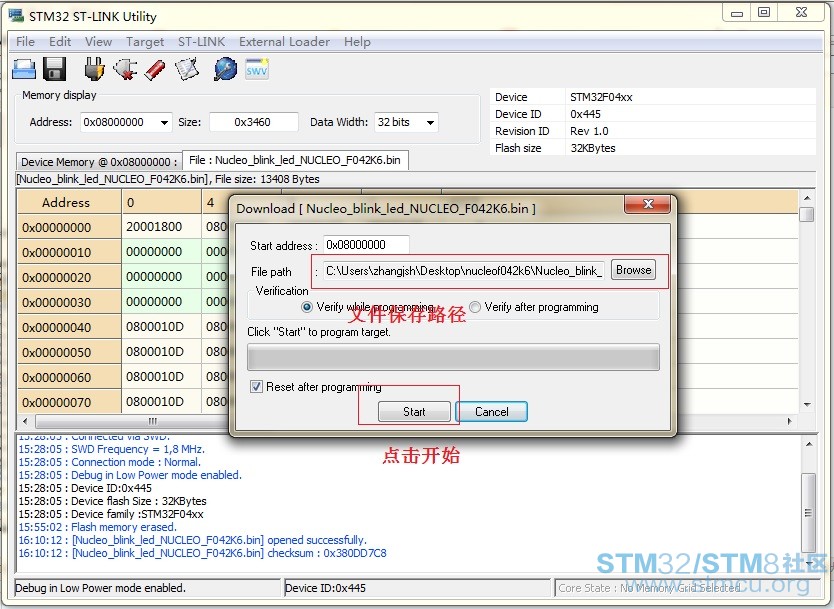The image size is (834, 609).
Task: Open the Edit menu
Action: pyautogui.click(x=60, y=41)
